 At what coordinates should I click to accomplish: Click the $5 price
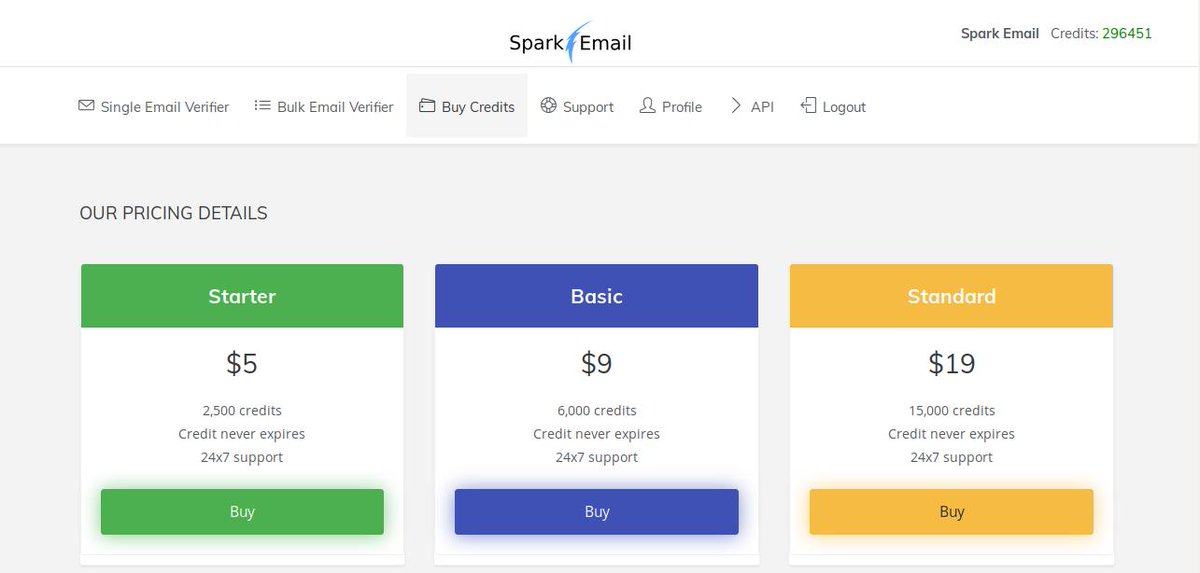click(242, 363)
